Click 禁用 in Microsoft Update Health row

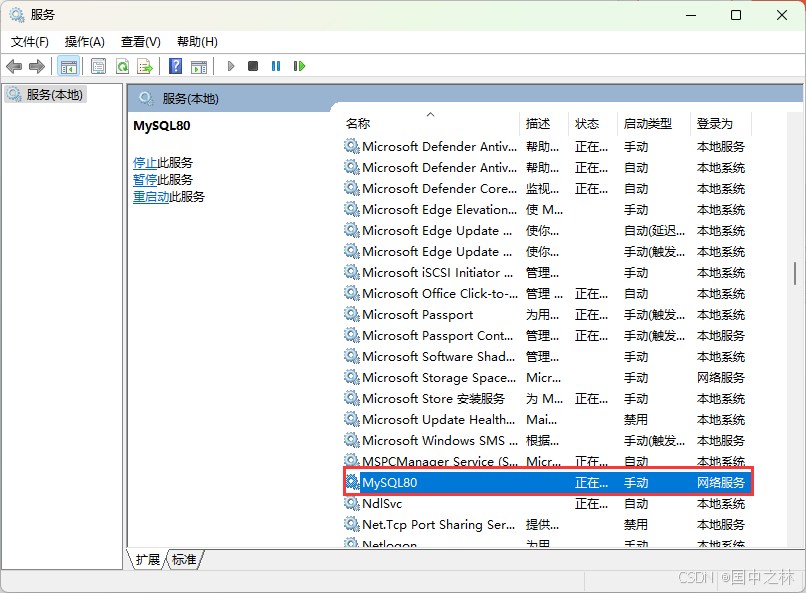click(636, 419)
